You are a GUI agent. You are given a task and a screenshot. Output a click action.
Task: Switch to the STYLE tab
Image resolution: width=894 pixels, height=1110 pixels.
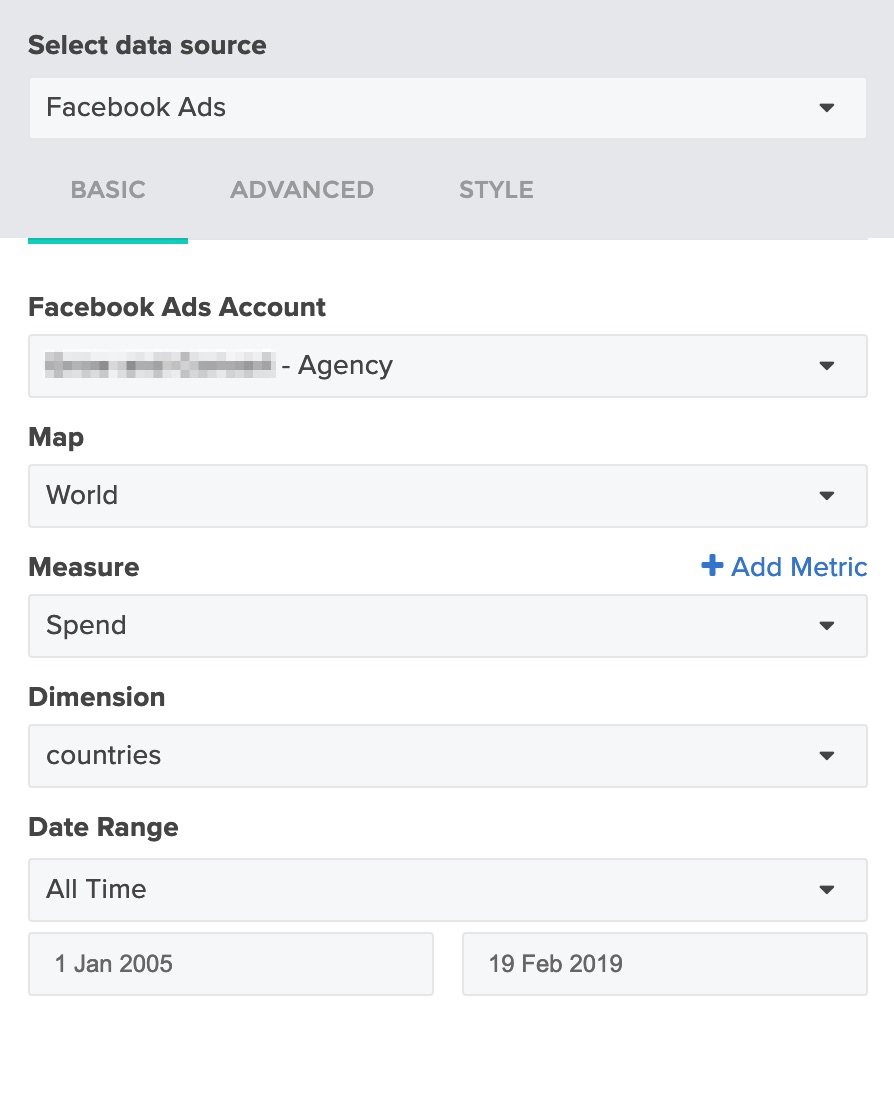pos(496,190)
